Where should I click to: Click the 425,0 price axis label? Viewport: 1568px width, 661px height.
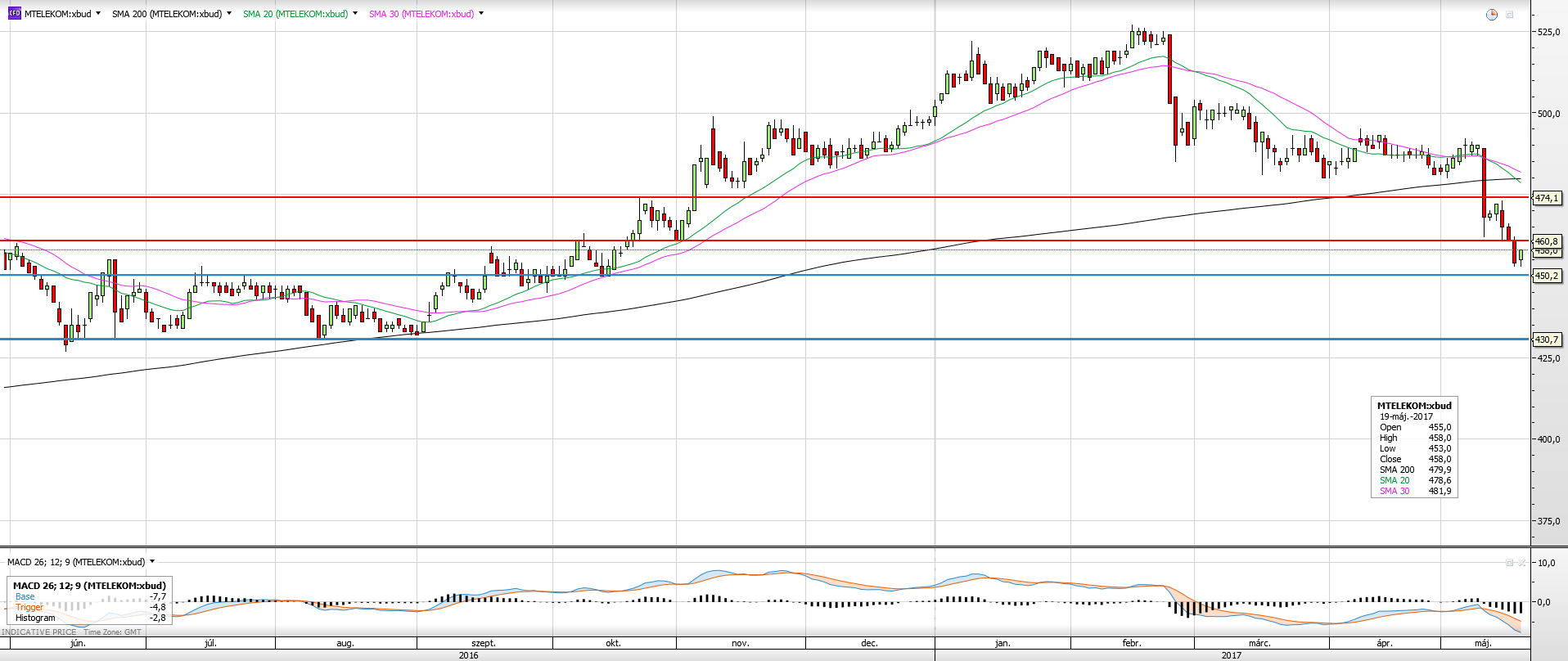1548,358
